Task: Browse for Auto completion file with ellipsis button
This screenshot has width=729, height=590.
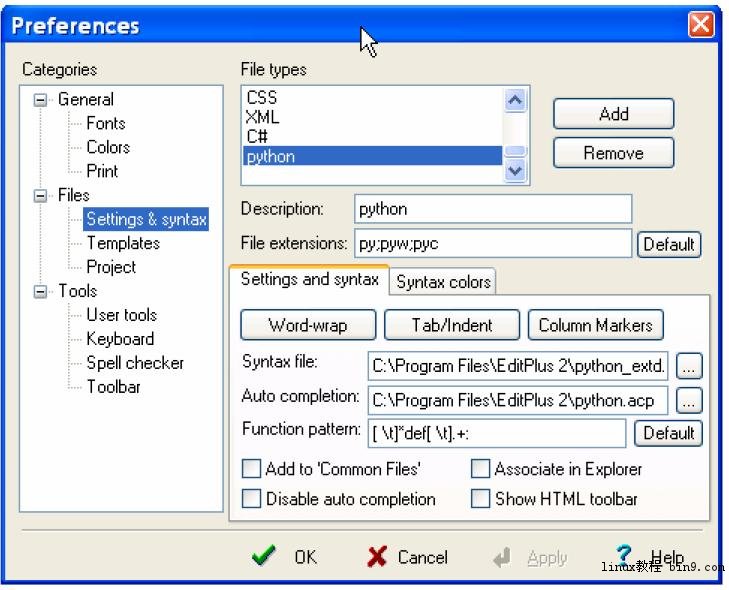Action: pyautogui.click(x=689, y=400)
